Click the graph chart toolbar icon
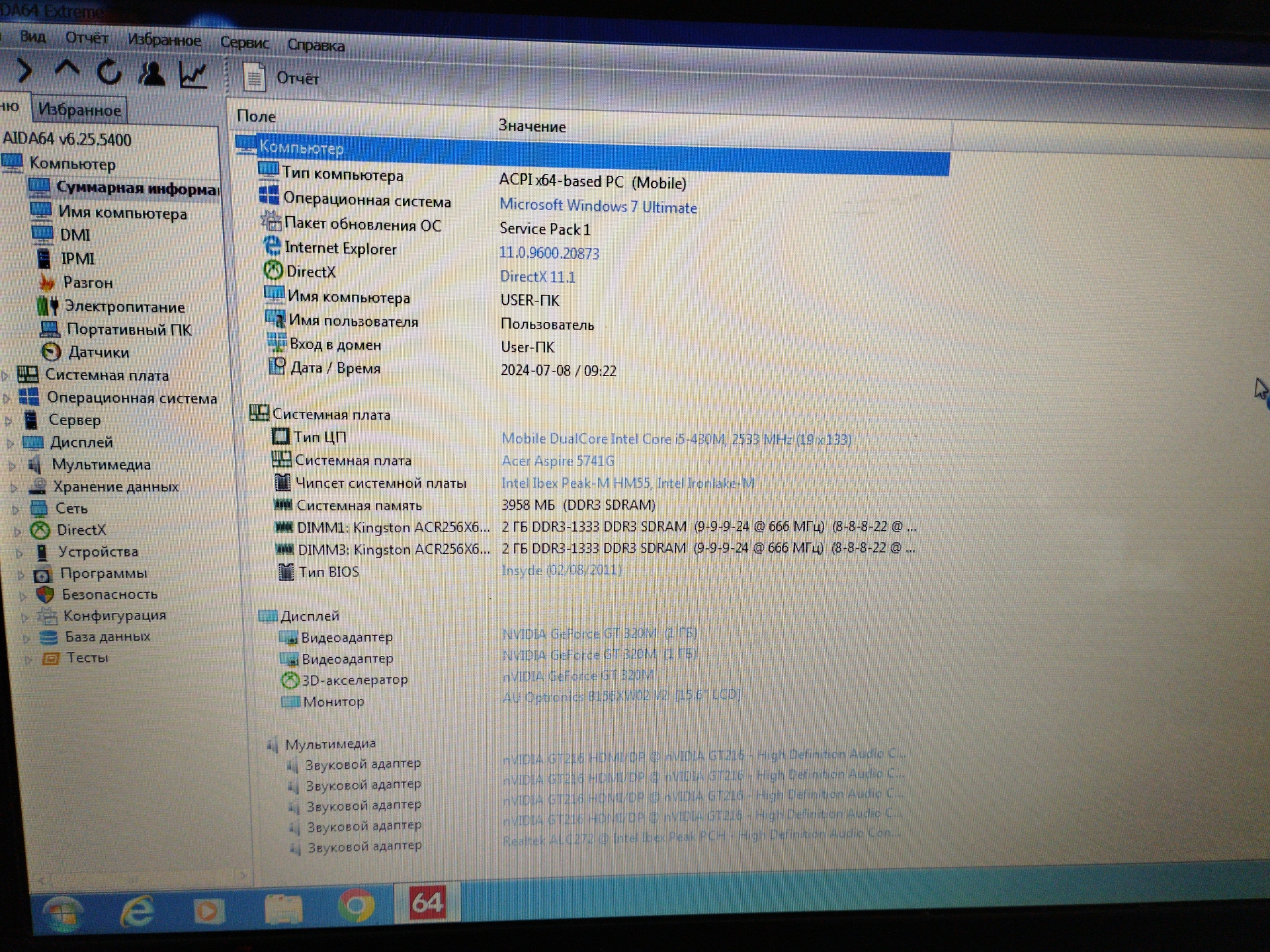Image resolution: width=1270 pixels, height=952 pixels. tap(194, 75)
